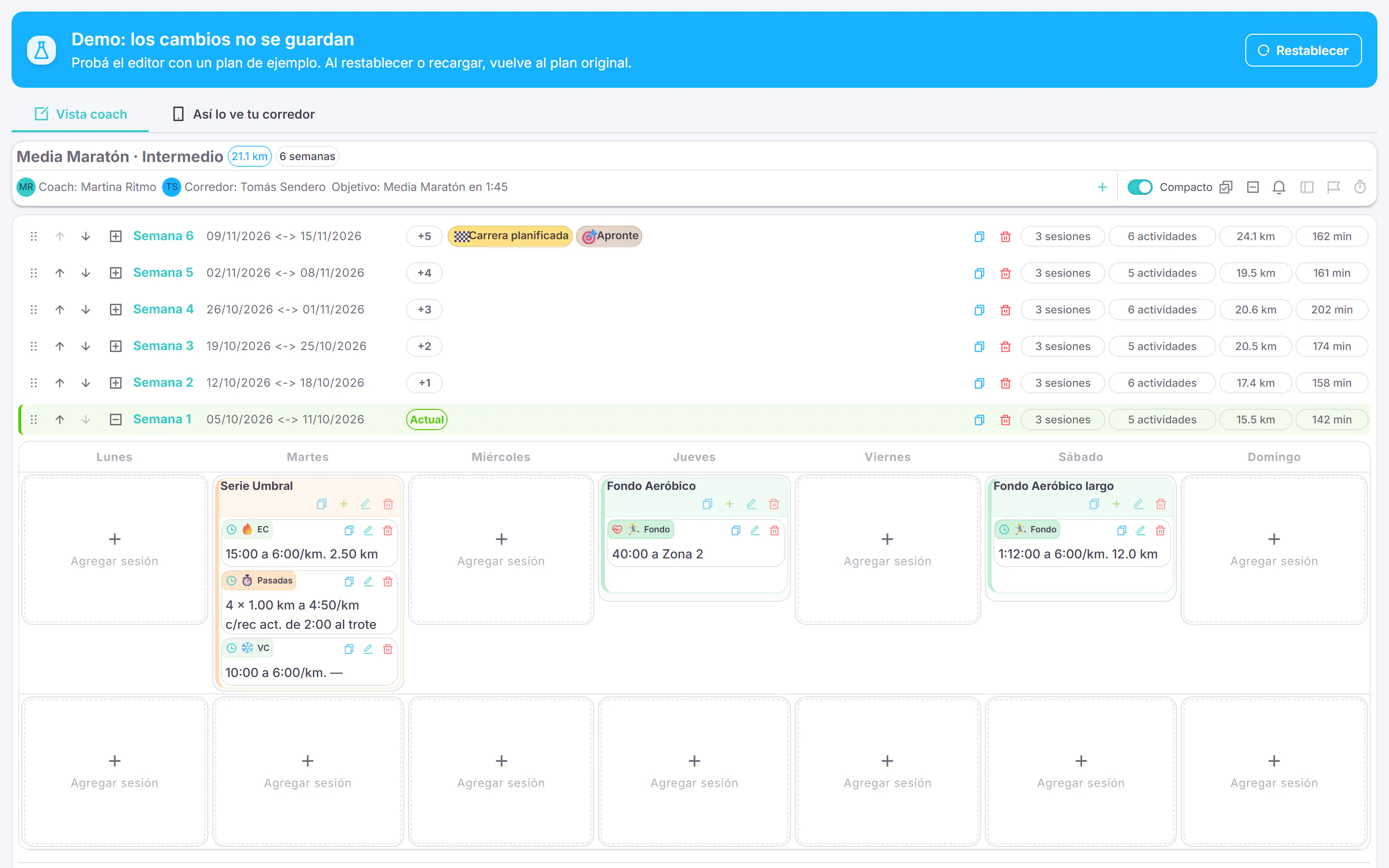Click Agregar sesión on Lunes first row
The image size is (1389, 868).
[114, 549]
